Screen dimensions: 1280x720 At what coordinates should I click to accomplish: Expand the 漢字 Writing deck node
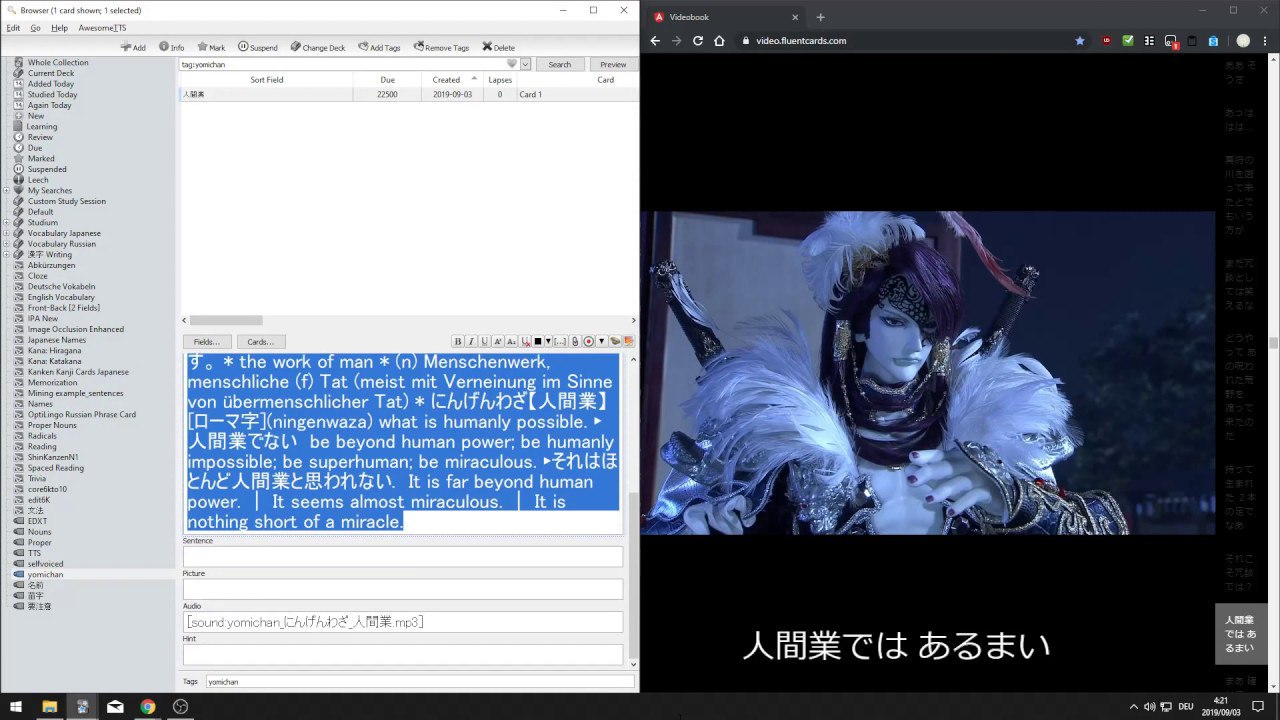click(7, 254)
